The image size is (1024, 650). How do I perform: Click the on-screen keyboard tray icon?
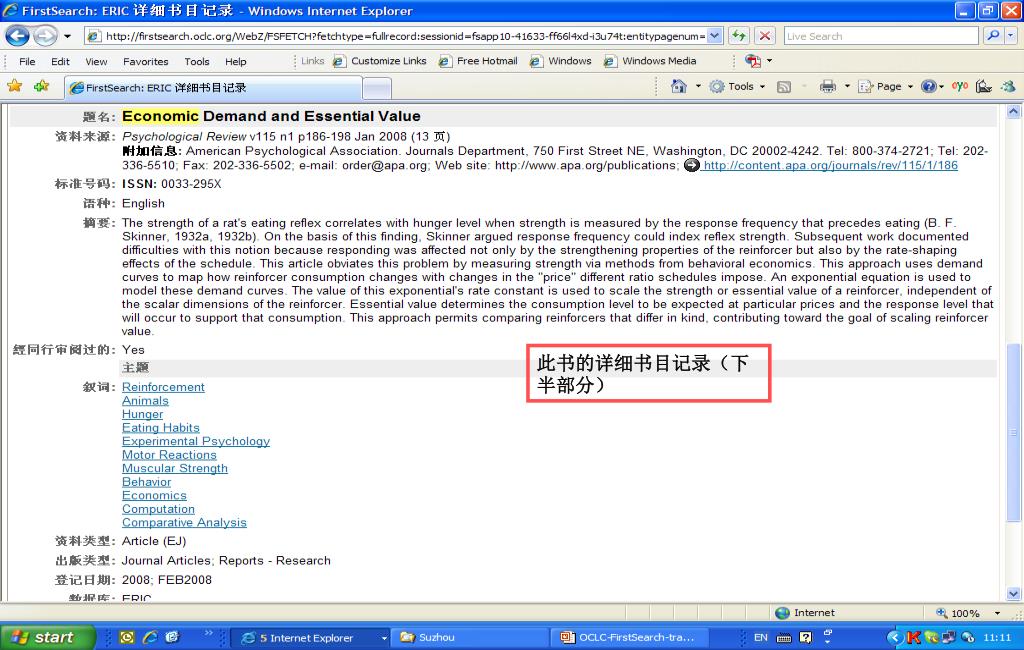pos(784,638)
